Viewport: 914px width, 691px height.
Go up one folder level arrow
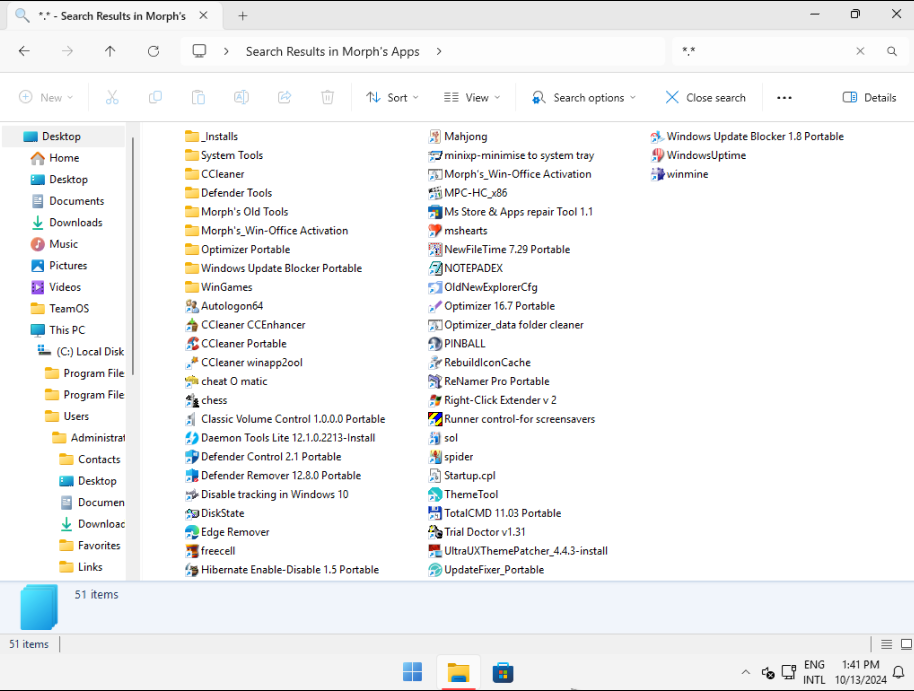[x=110, y=51]
